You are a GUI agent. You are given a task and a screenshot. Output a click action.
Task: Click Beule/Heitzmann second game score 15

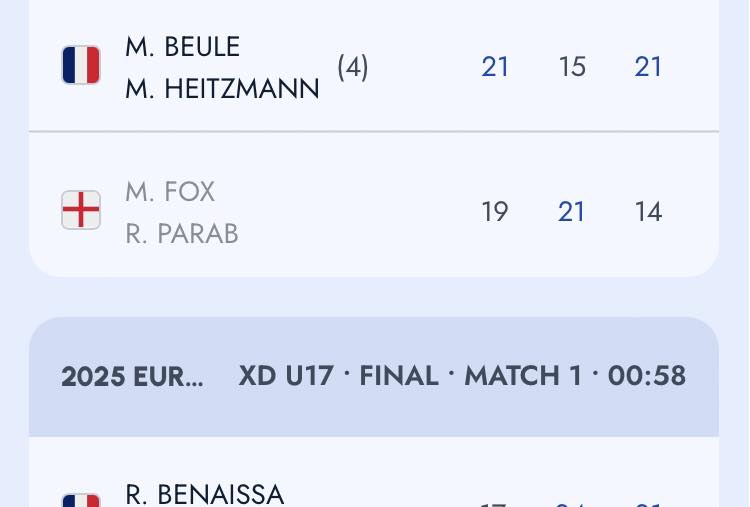coord(572,67)
